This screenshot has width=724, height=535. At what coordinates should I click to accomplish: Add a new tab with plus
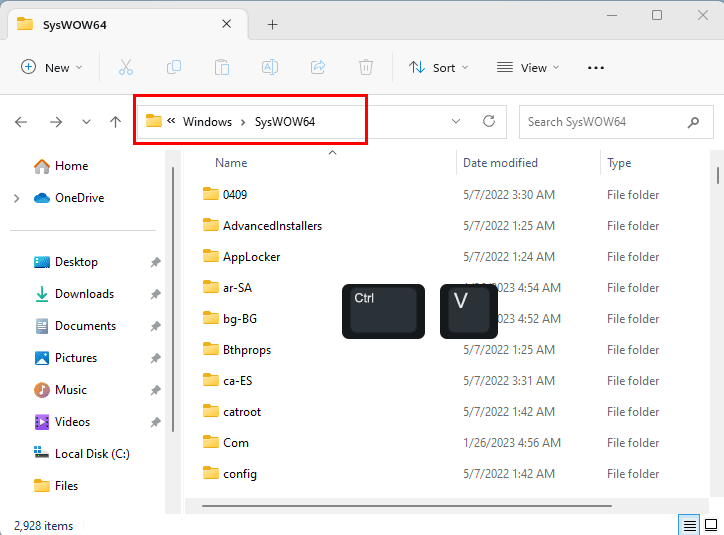point(272,25)
